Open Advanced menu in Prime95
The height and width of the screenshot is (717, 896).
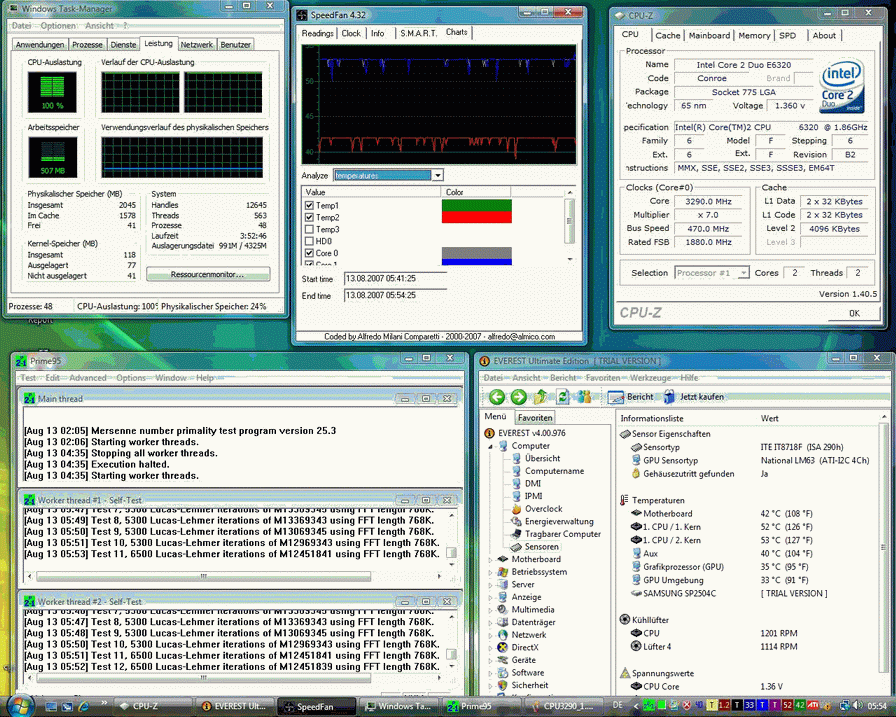[88, 378]
